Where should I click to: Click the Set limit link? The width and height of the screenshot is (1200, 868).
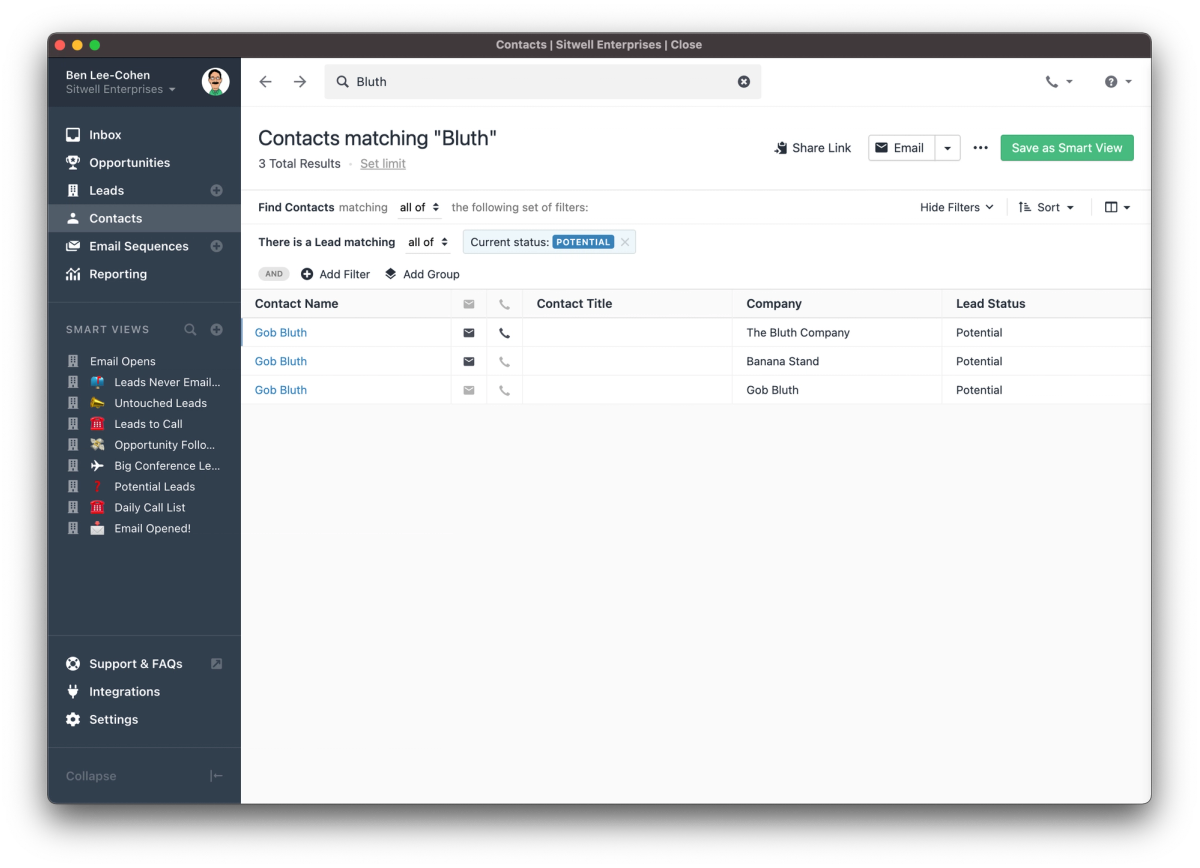(383, 164)
